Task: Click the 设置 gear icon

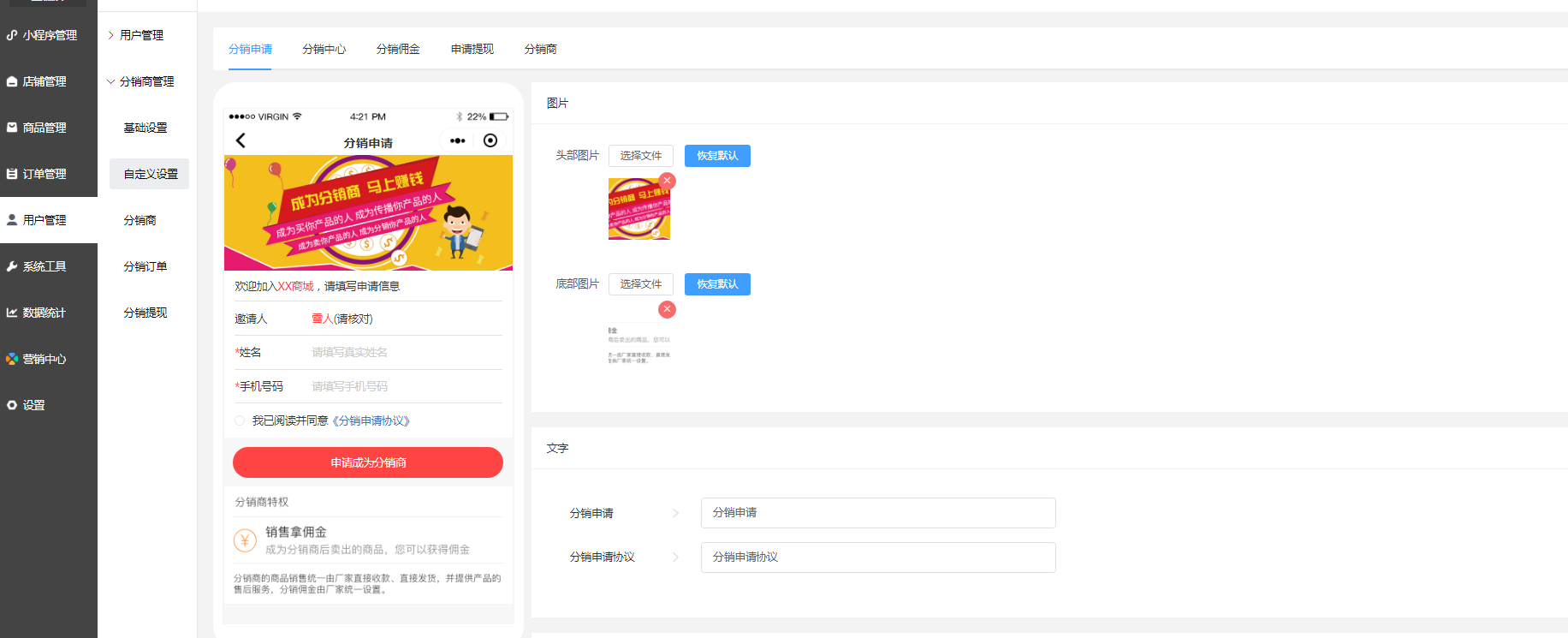Action: point(12,405)
